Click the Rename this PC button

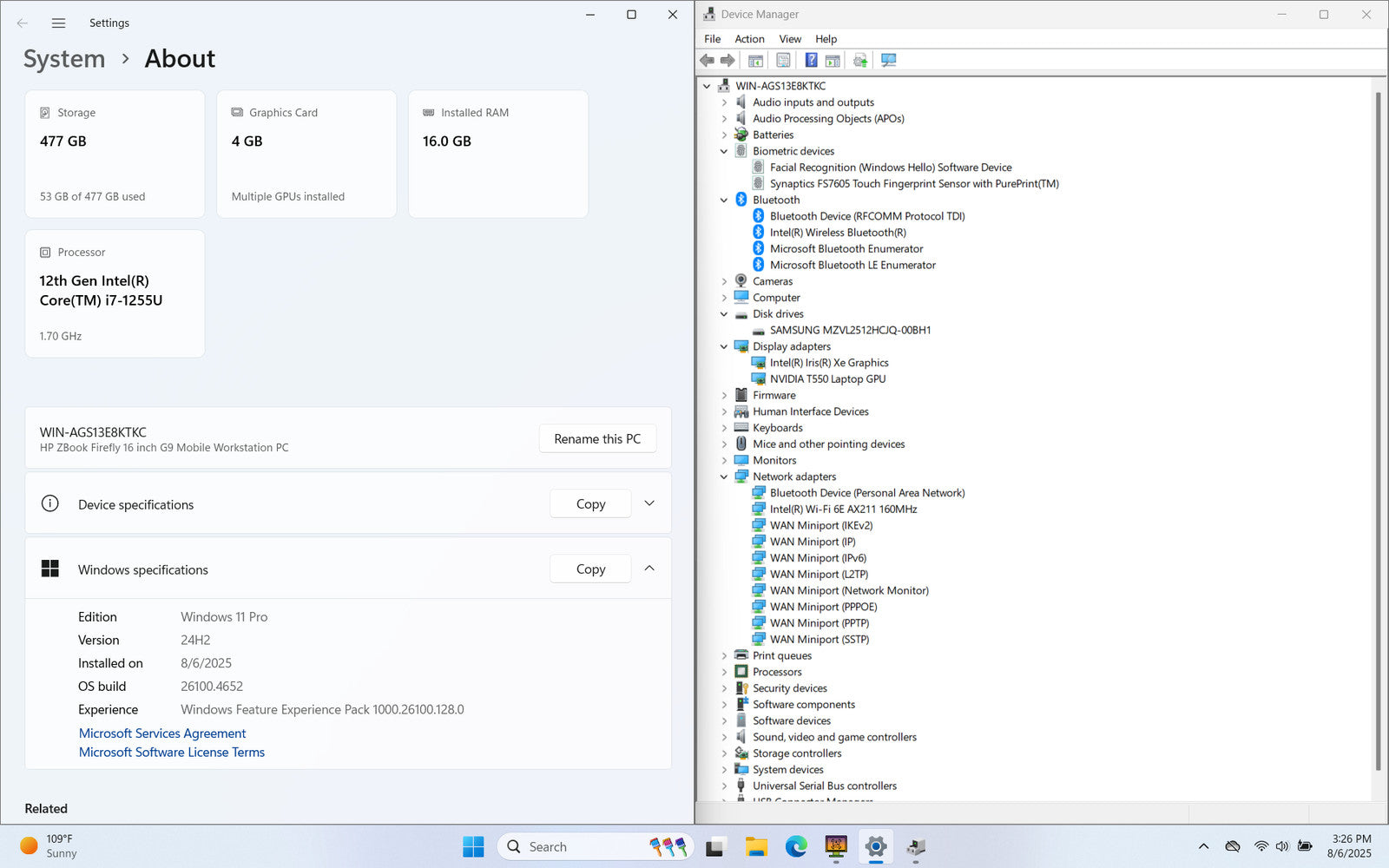point(597,439)
